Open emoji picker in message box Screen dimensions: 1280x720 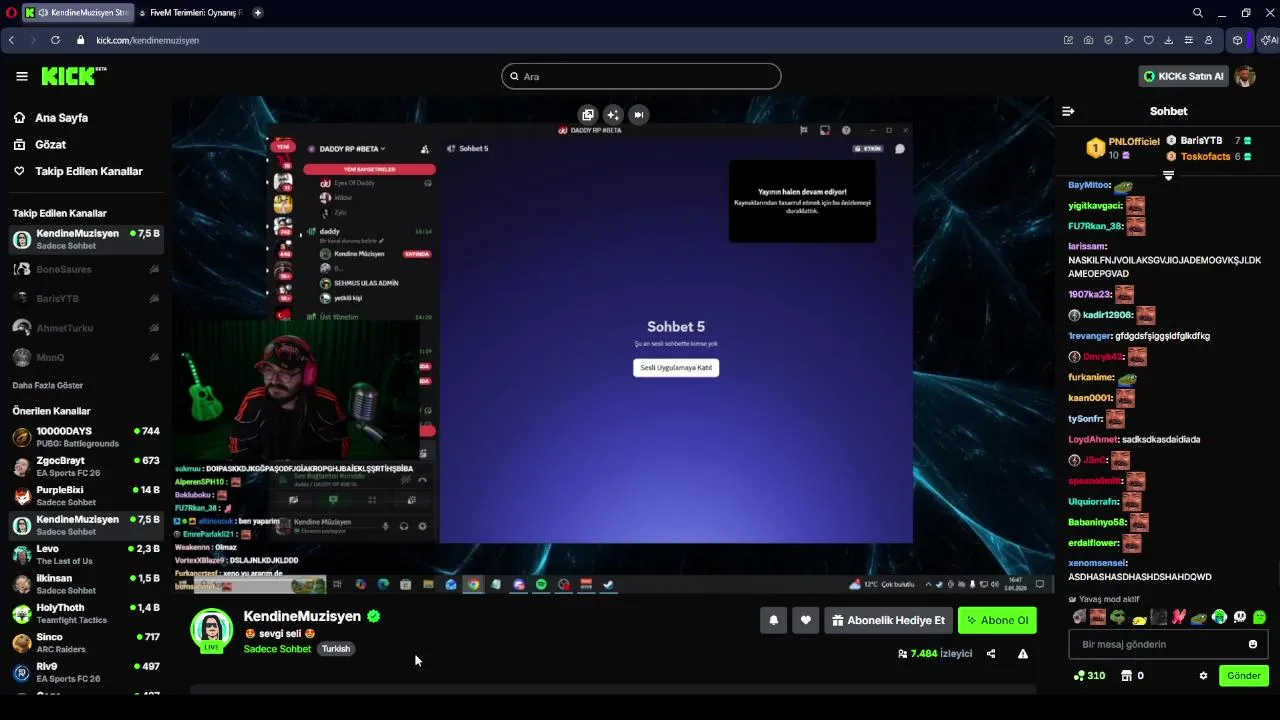click(x=1253, y=644)
